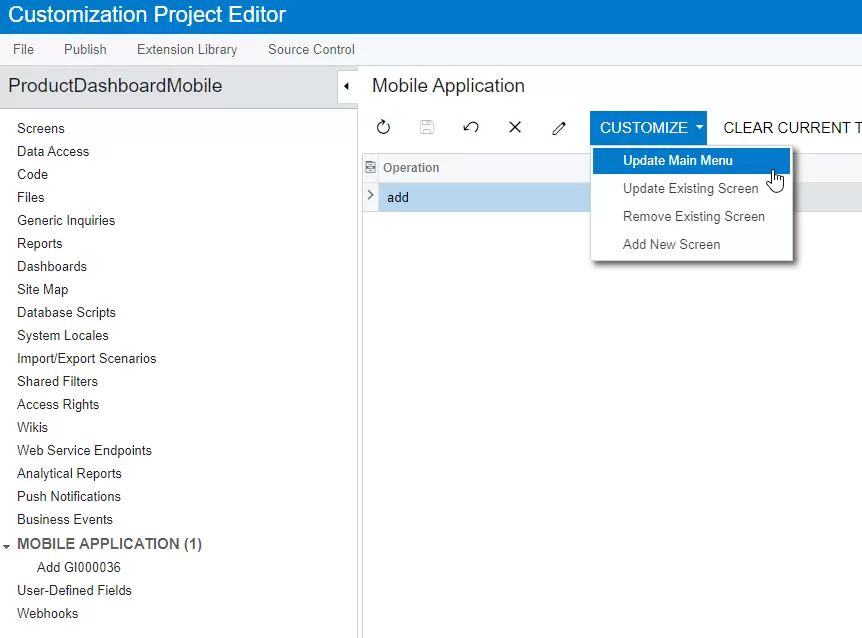Open Generic Inquiries in sidebar
The width and height of the screenshot is (862, 638).
click(66, 220)
